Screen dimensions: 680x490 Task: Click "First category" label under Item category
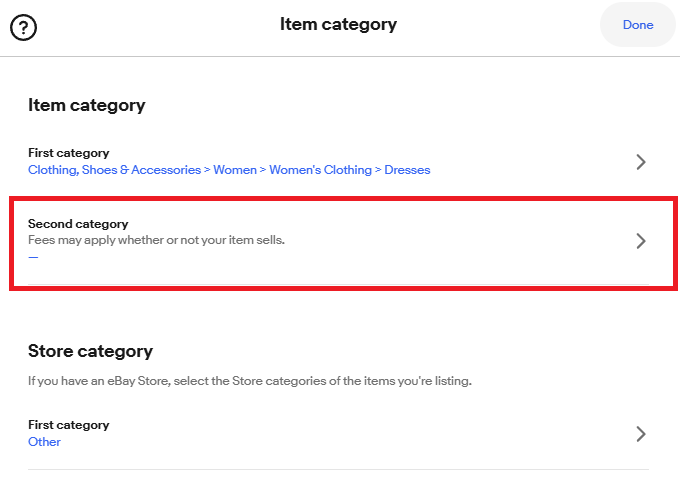(68, 153)
